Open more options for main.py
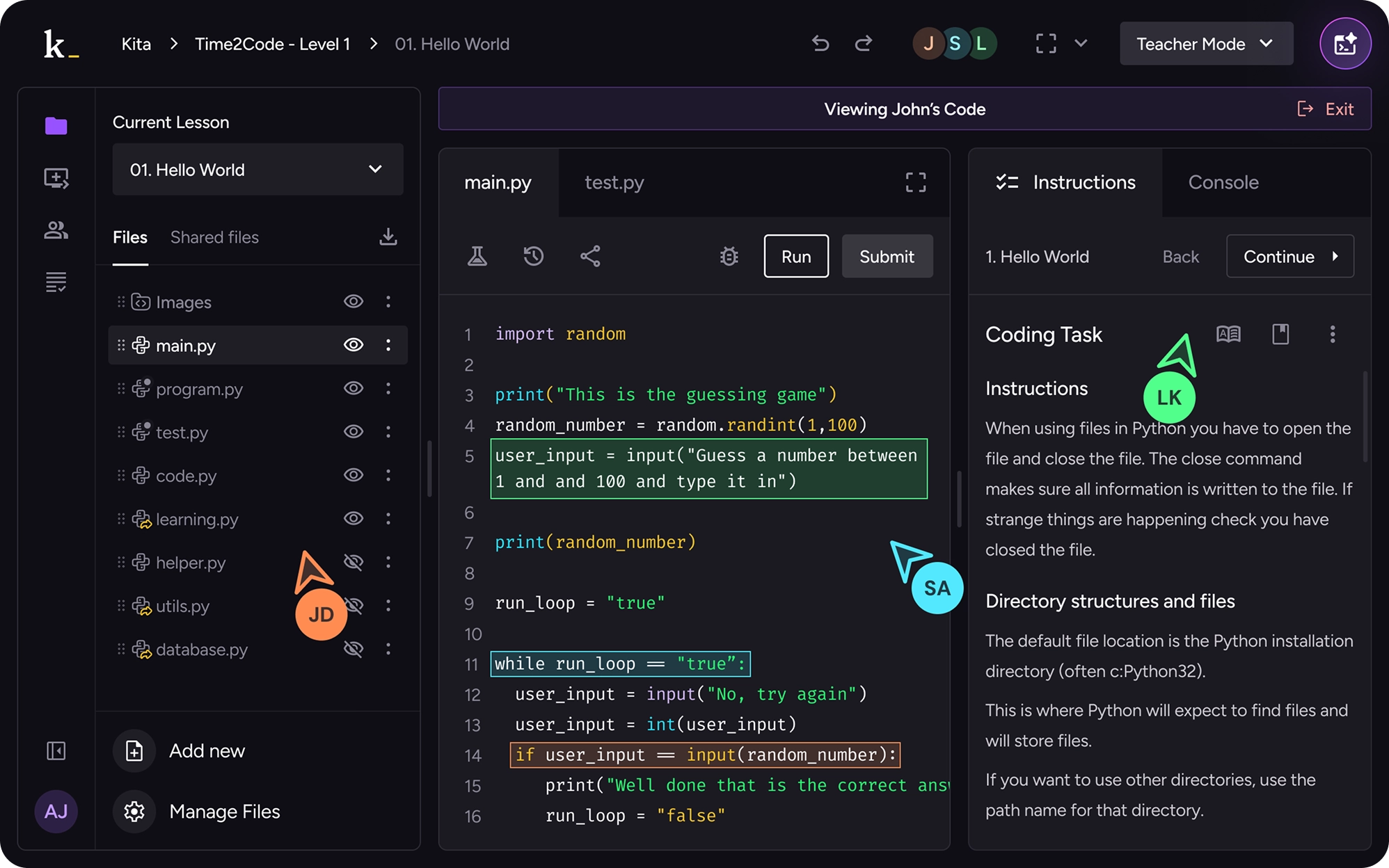 pyautogui.click(x=388, y=345)
